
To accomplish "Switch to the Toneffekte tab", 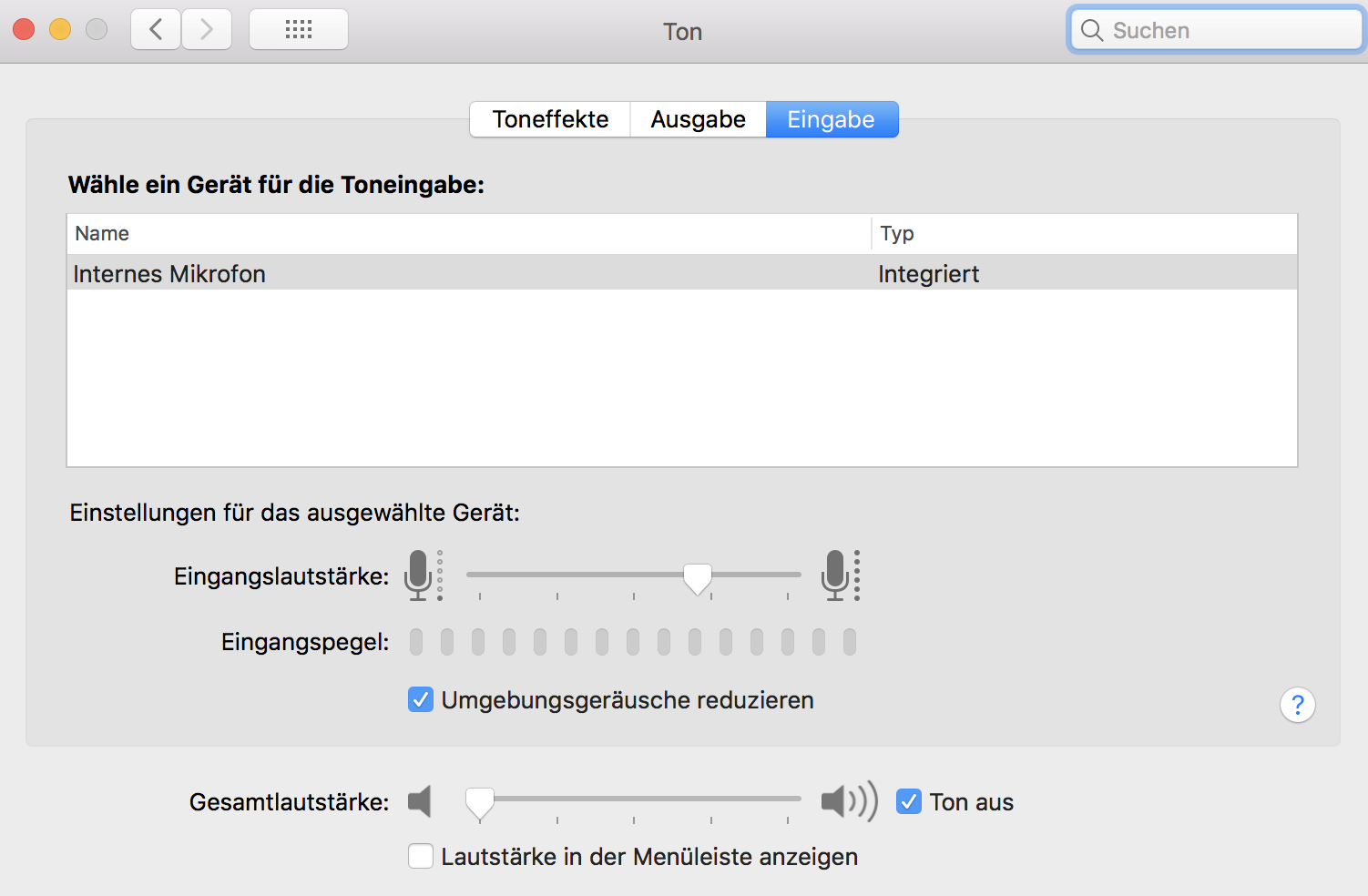I will [x=550, y=119].
